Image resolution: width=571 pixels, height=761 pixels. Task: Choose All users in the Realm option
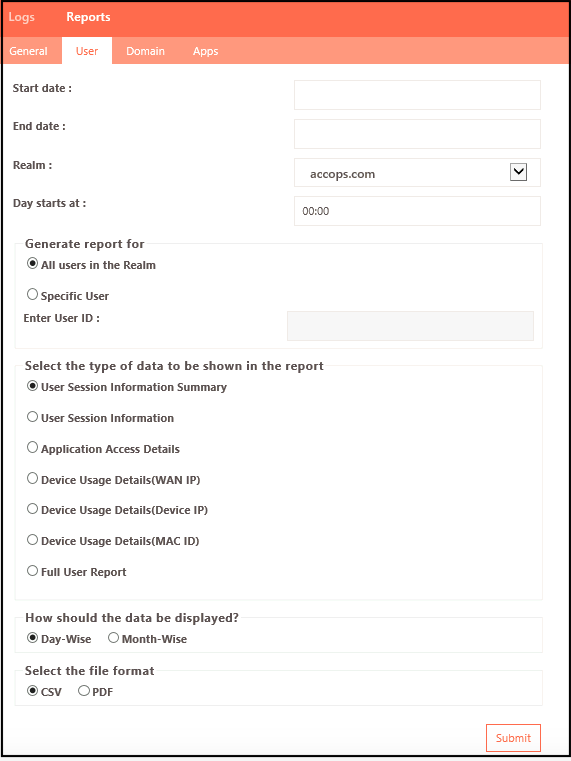tap(33, 264)
